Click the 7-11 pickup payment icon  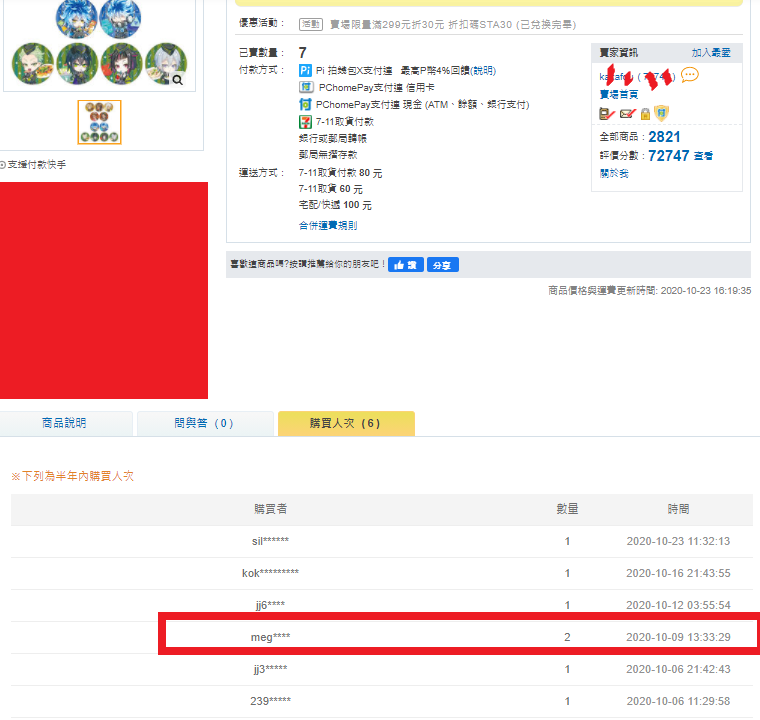(x=305, y=122)
